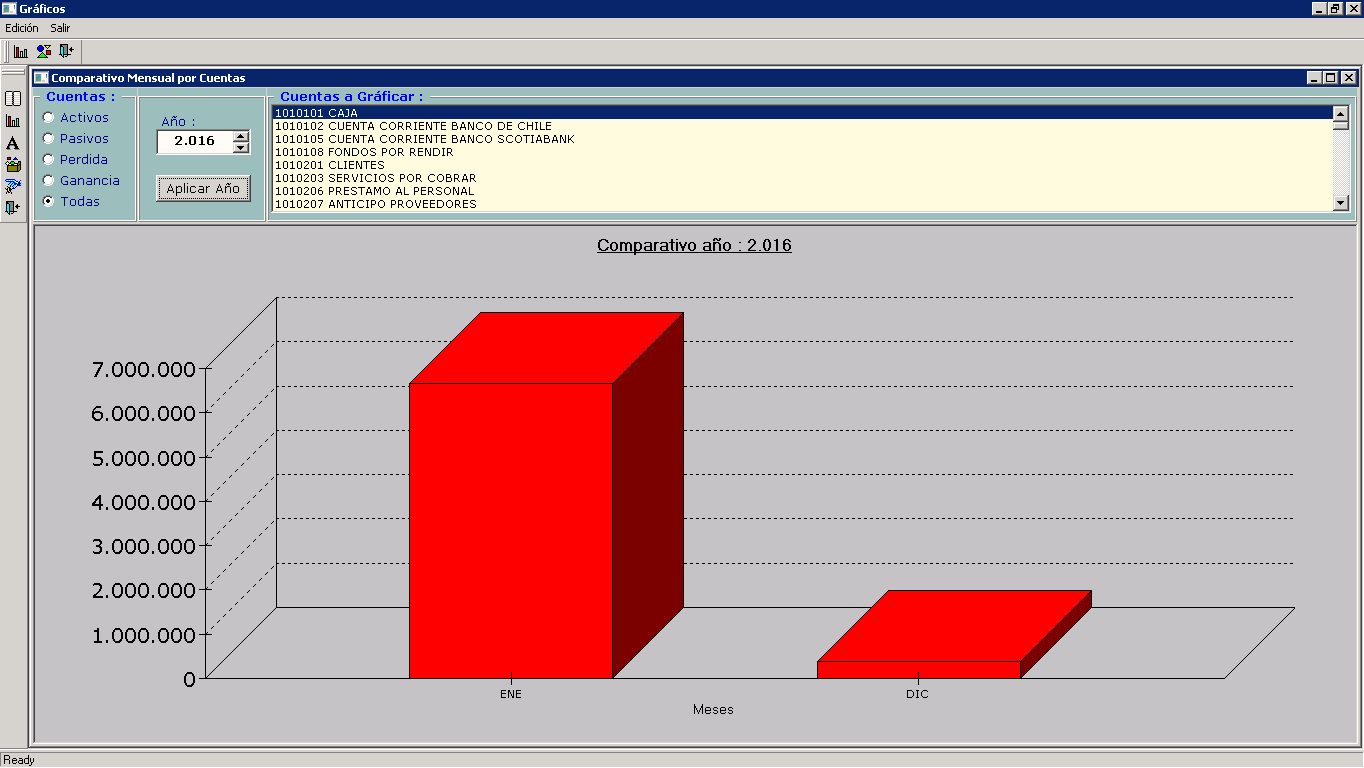Click the Ready status bar text
The width and height of the screenshot is (1364, 768).
(x=19, y=760)
